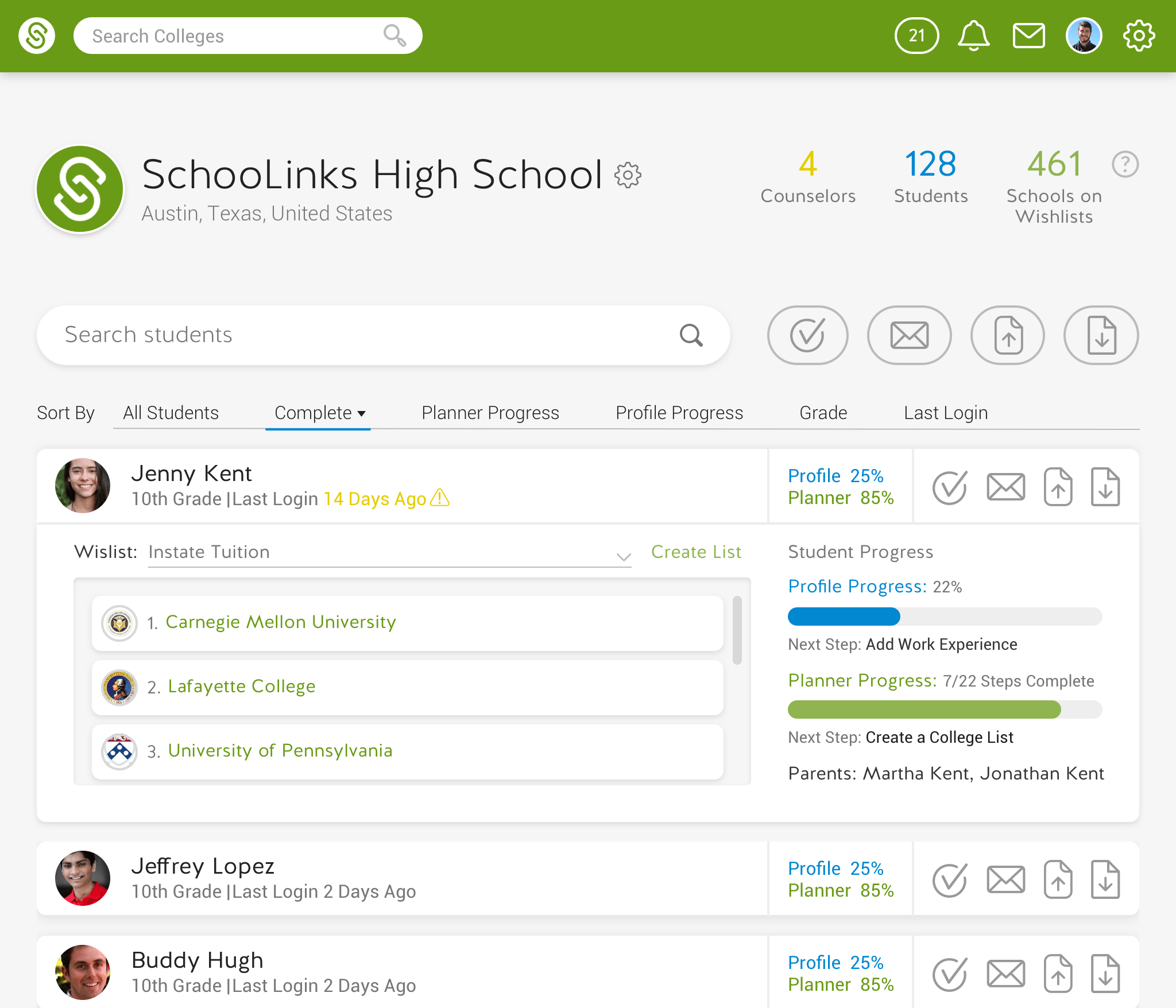Click the large envelope bulk message button

(x=909, y=335)
